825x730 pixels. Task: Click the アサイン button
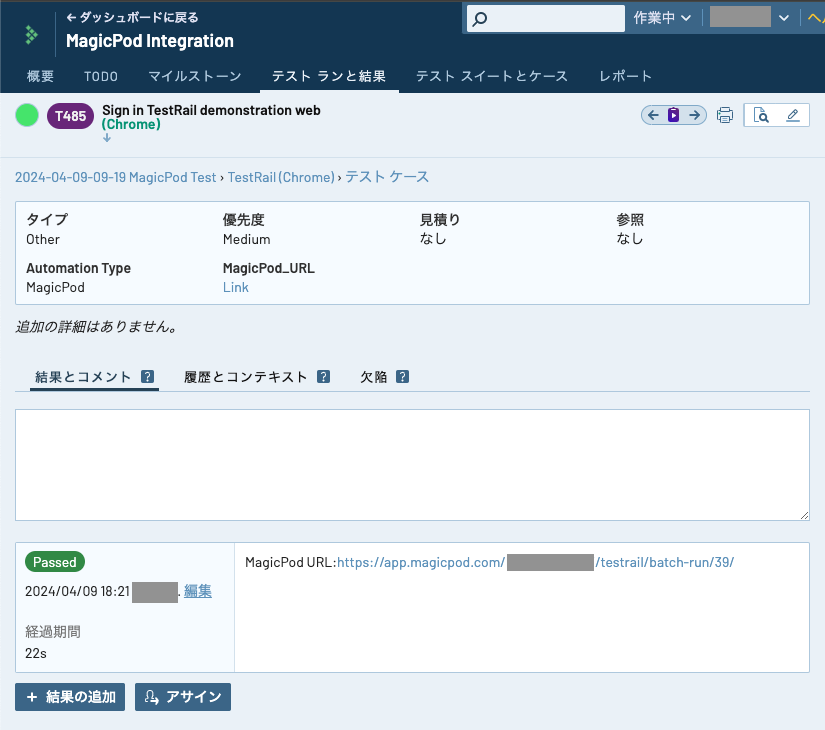tap(183, 697)
